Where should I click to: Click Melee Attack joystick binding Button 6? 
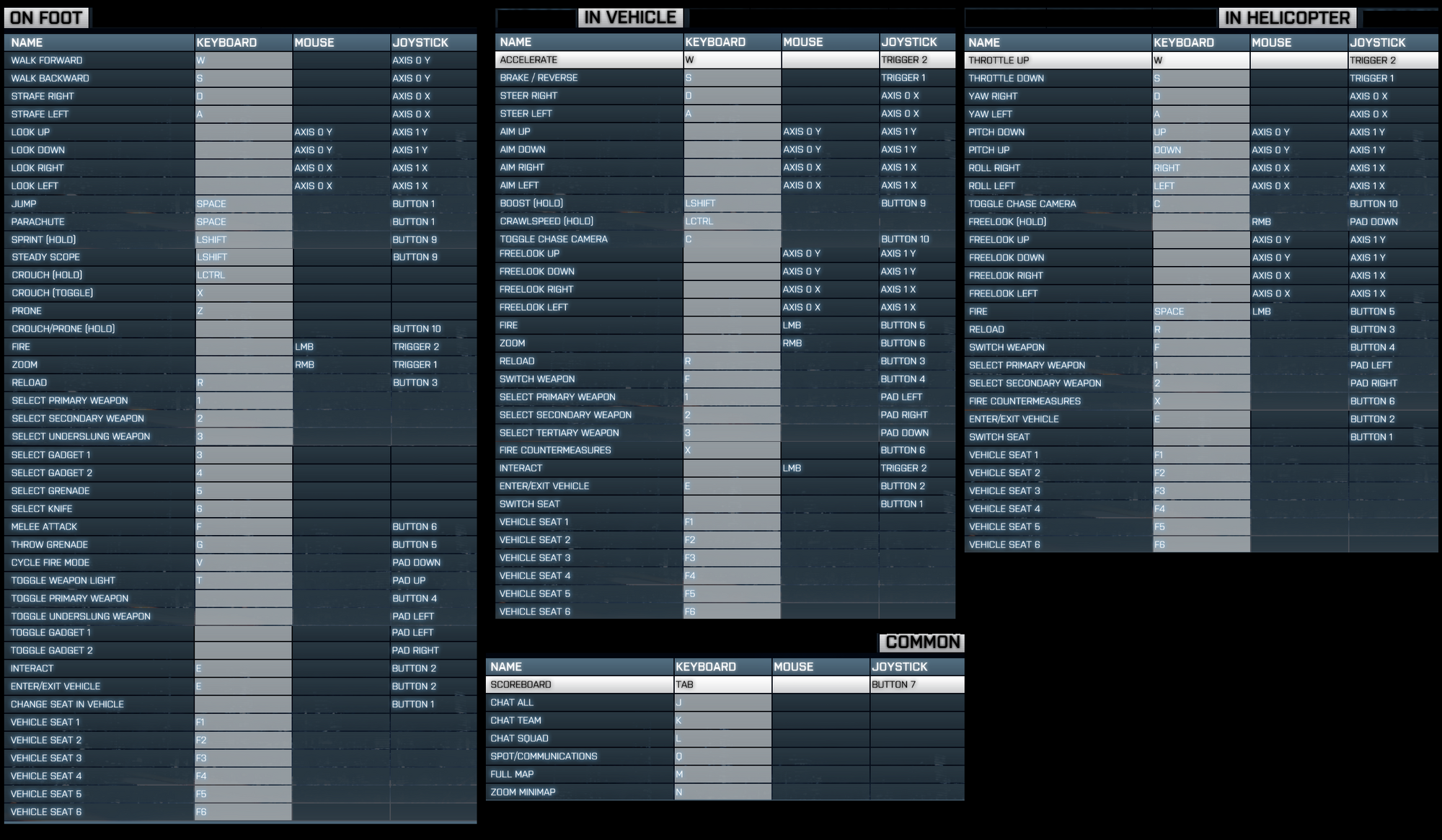433,527
